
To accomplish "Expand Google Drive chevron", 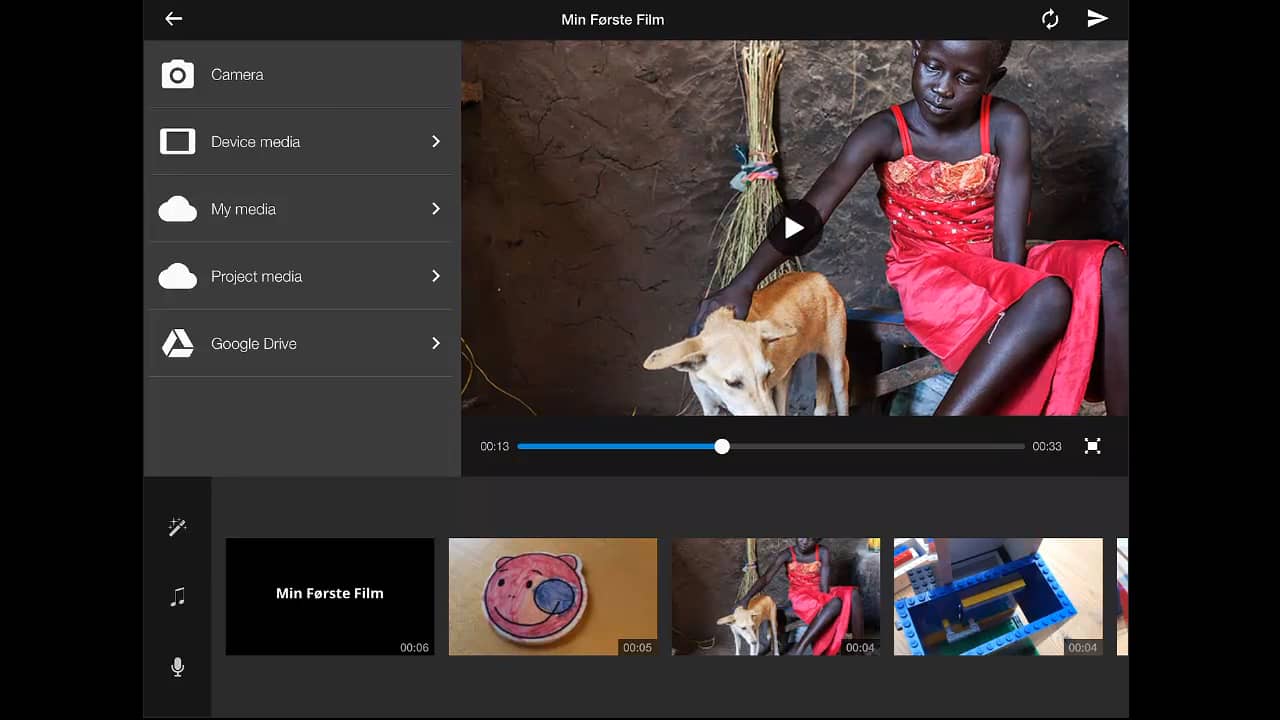I will click(436, 343).
